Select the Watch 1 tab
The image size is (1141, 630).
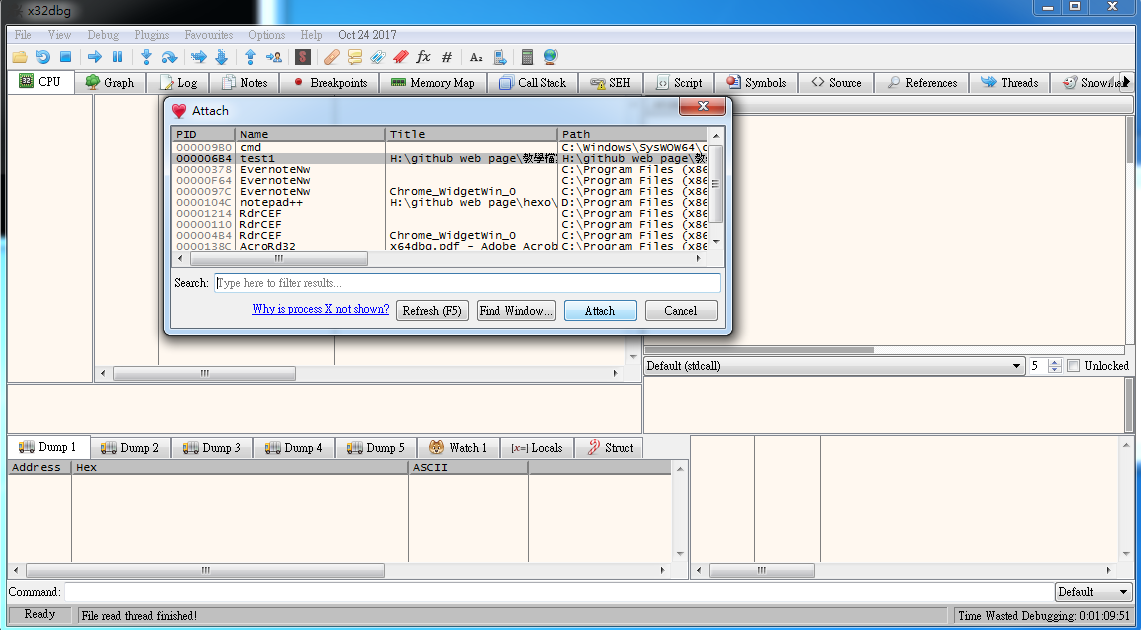pyautogui.click(x=458, y=448)
